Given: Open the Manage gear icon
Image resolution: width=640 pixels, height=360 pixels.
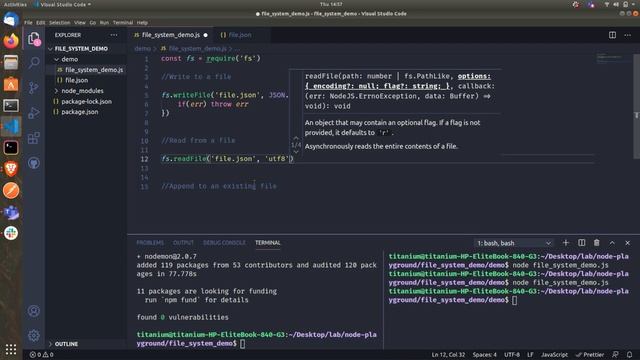Looking at the screenshot, I should point(34,336).
